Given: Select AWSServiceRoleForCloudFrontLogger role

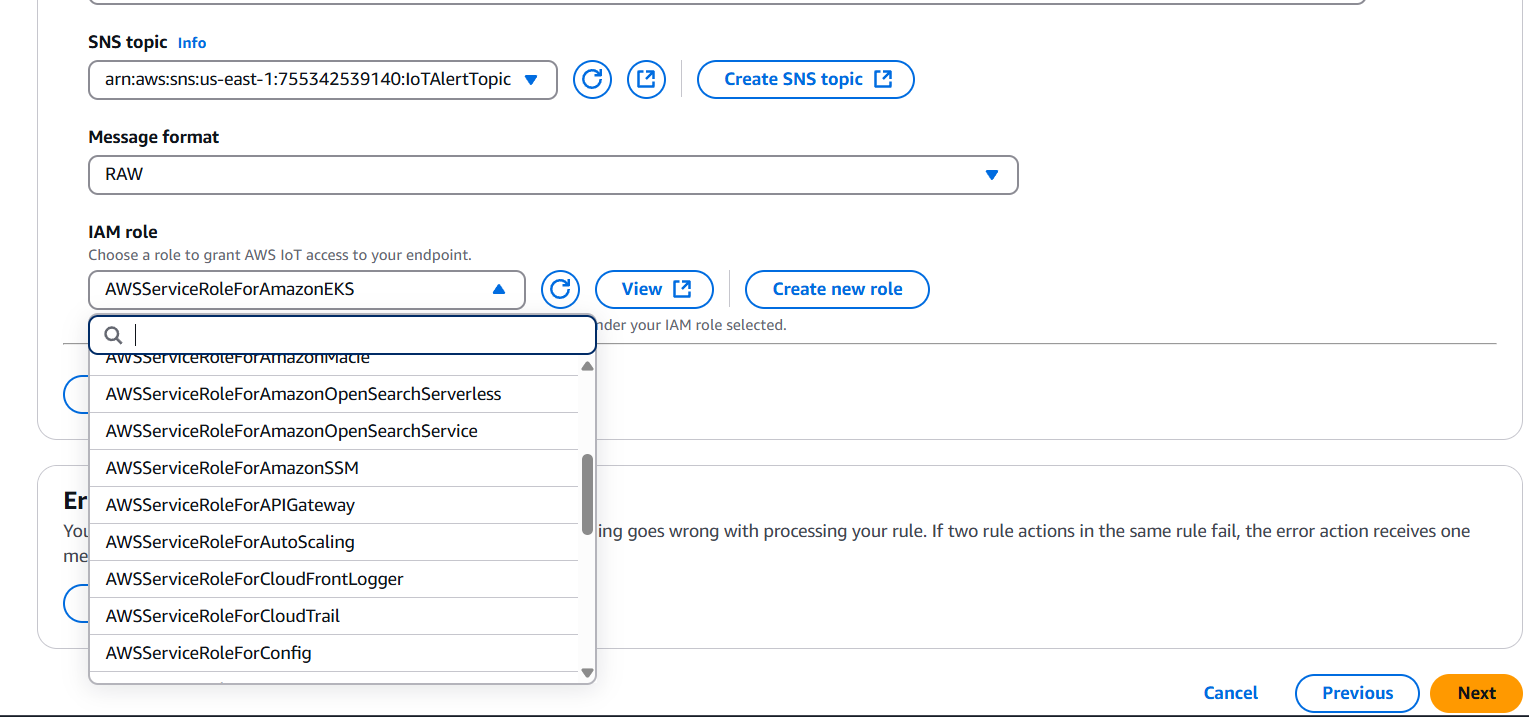Looking at the screenshot, I should [x=334, y=579].
